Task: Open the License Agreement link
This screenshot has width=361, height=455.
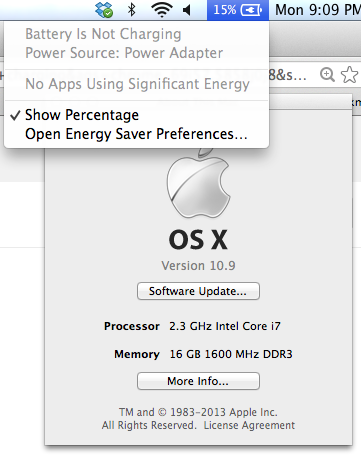Action: click(x=249, y=425)
